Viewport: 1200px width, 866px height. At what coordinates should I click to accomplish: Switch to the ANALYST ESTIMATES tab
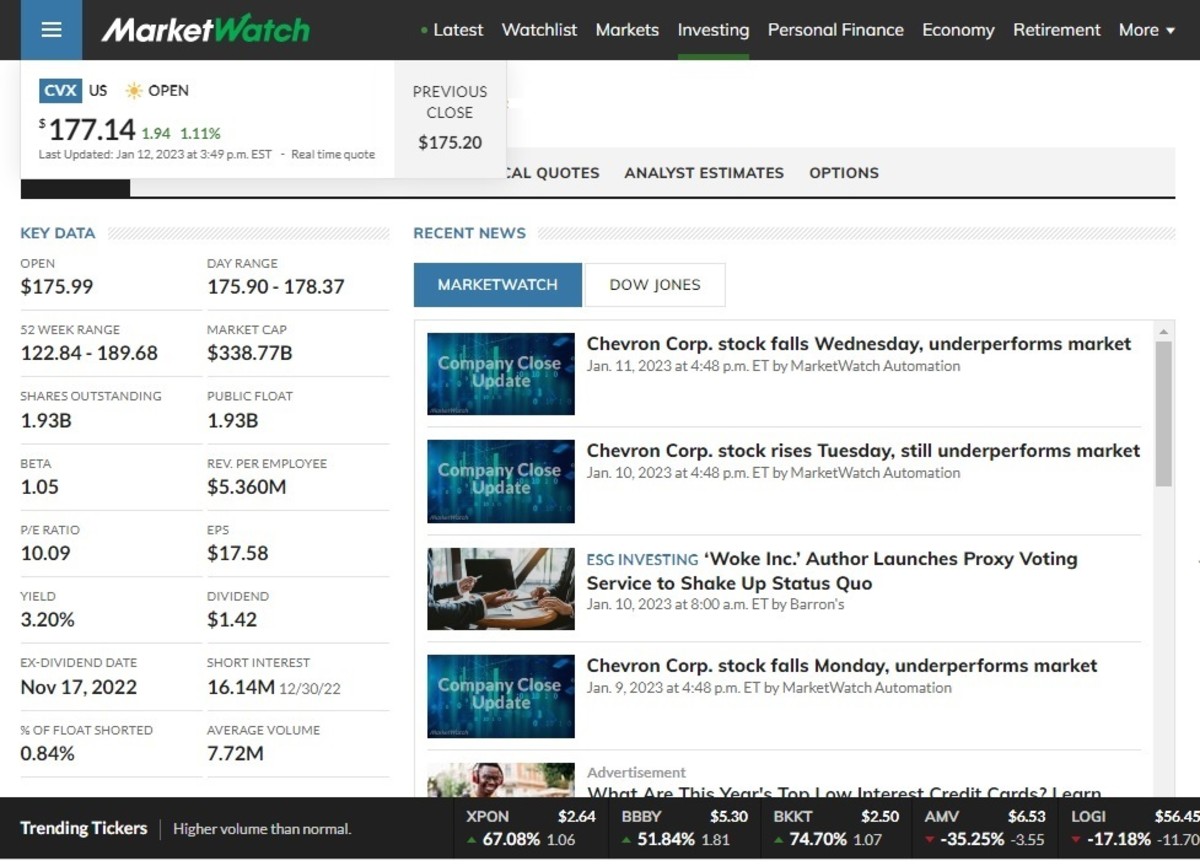tap(703, 172)
